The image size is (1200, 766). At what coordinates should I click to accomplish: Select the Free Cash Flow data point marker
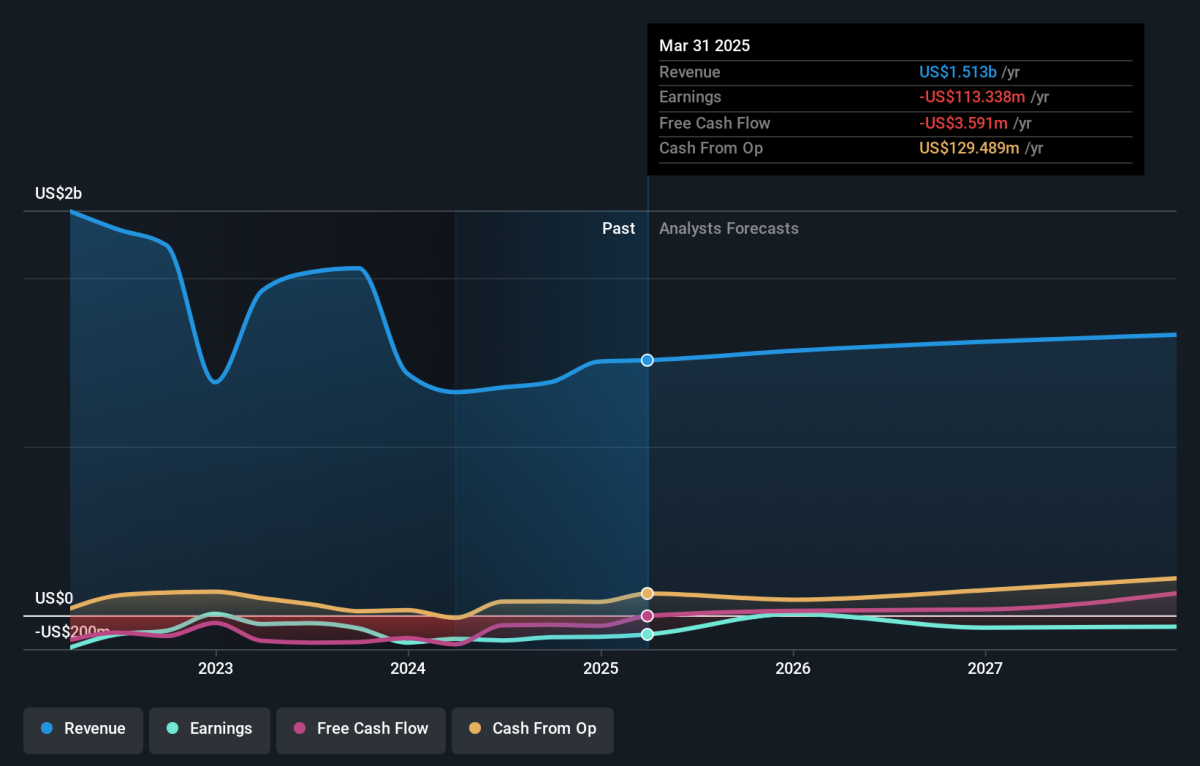647,616
